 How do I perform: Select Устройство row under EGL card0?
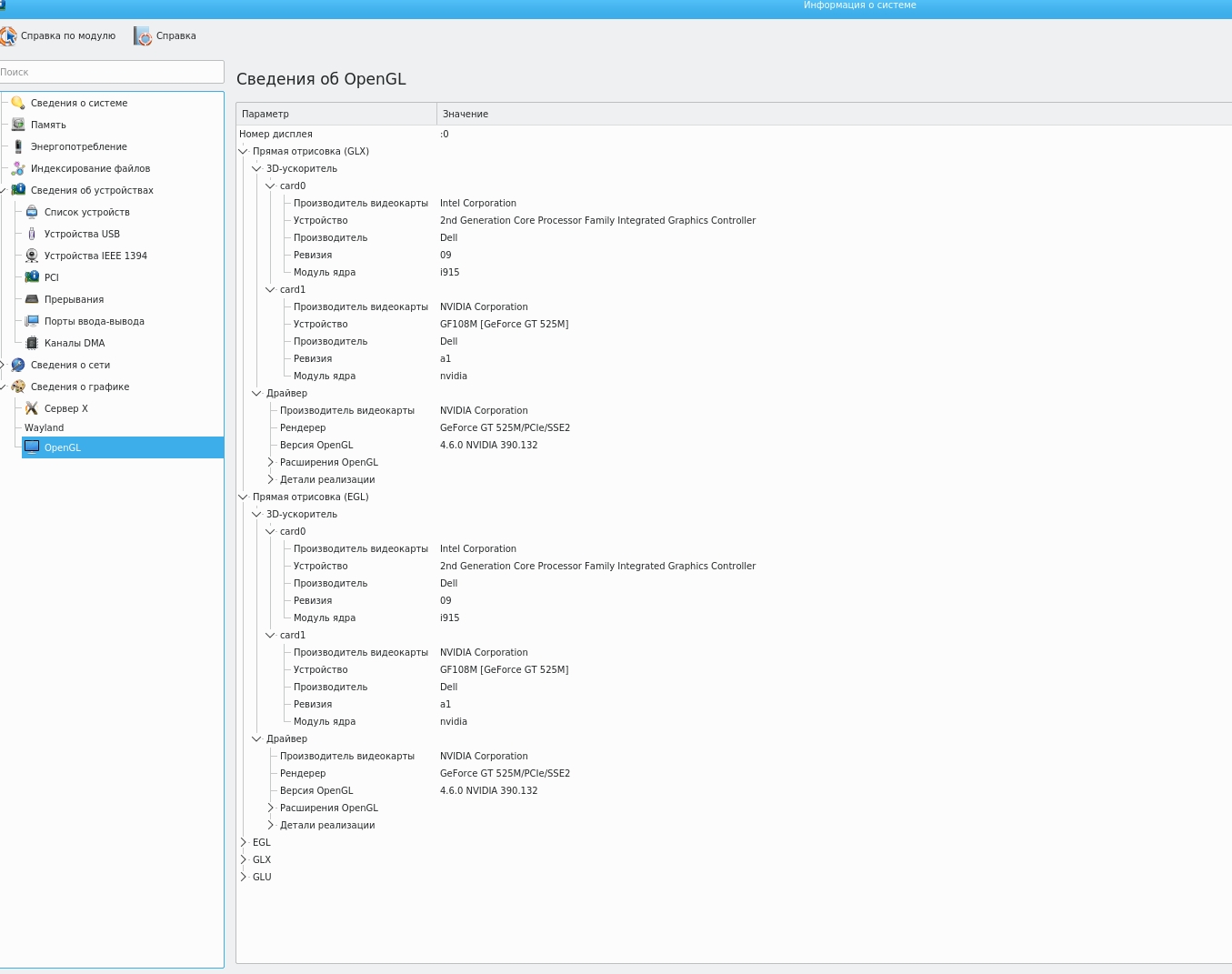click(734, 566)
